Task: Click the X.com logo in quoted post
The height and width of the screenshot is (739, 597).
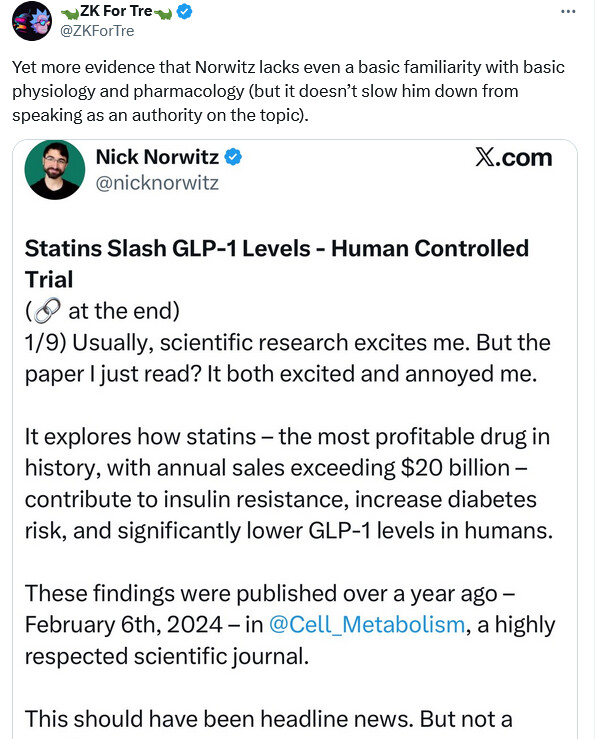Action: click(x=514, y=157)
